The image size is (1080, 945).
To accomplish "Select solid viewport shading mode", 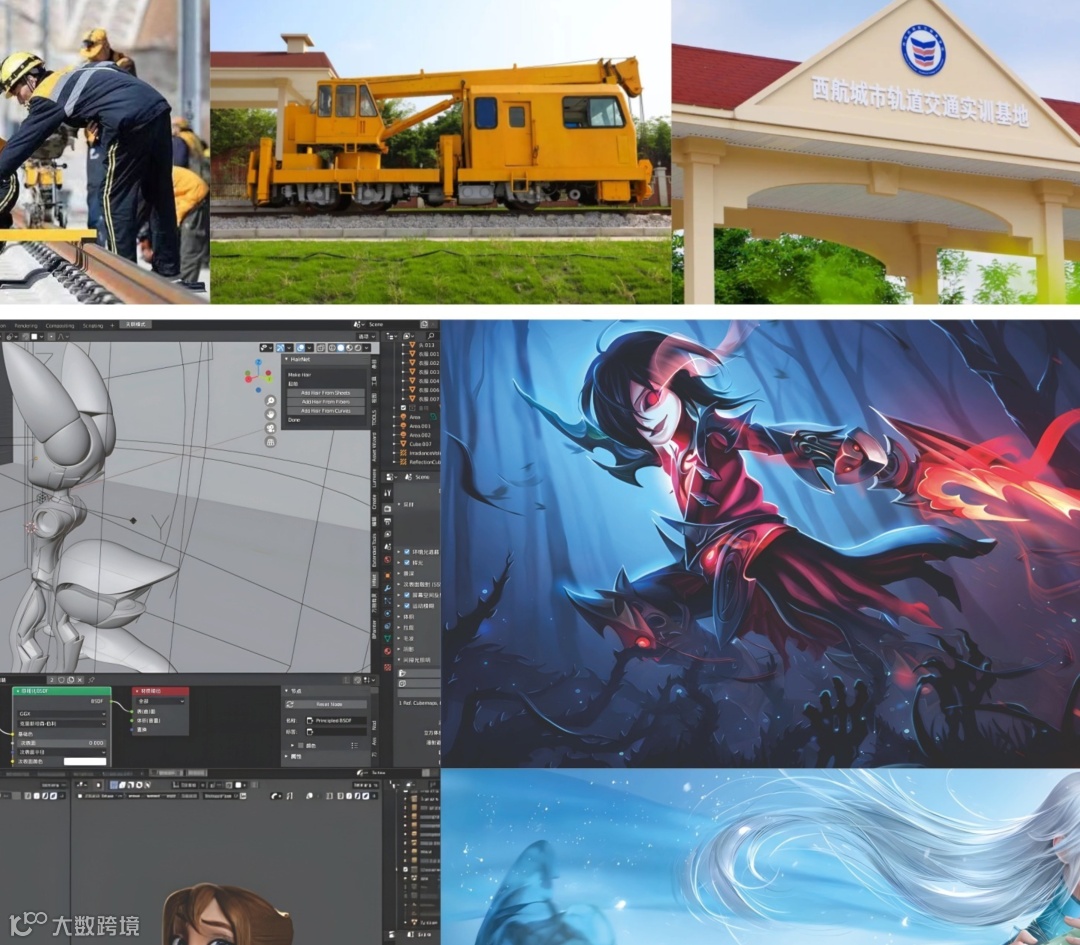I will click(340, 348).
